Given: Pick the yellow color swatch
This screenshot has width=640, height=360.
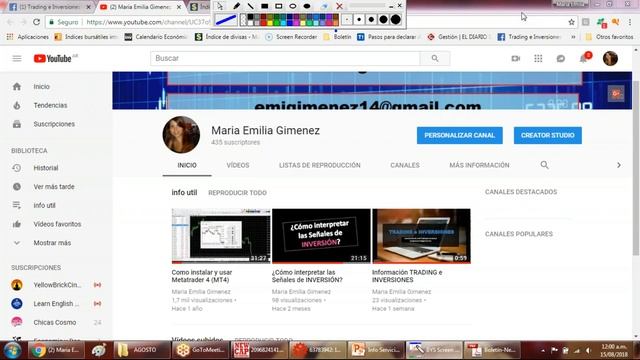Looking at the screenshot, I should pyautogui.click(x=270, y=22).
